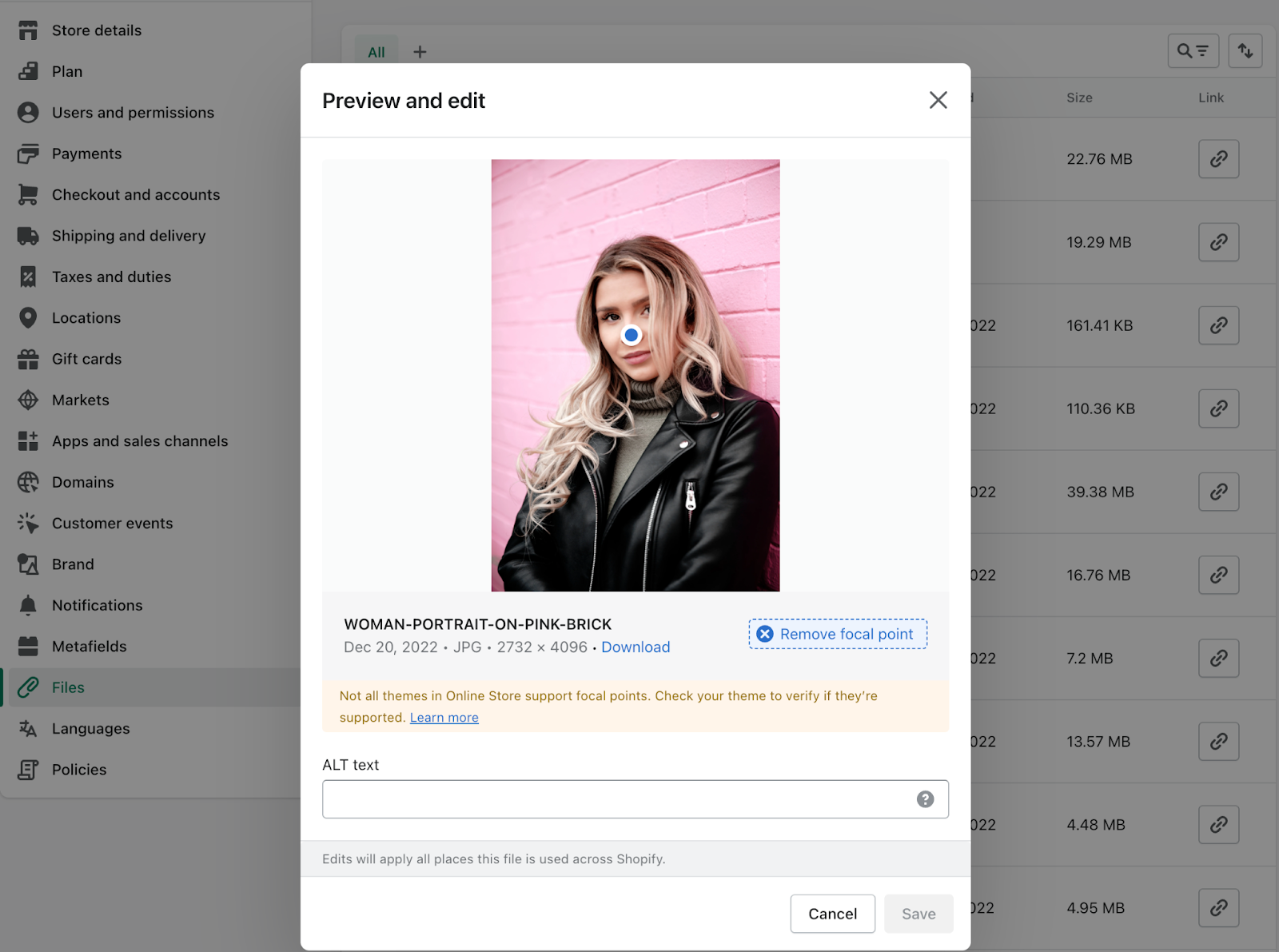
Task: Click the ALT text help question icon
Action: point(925,799)
